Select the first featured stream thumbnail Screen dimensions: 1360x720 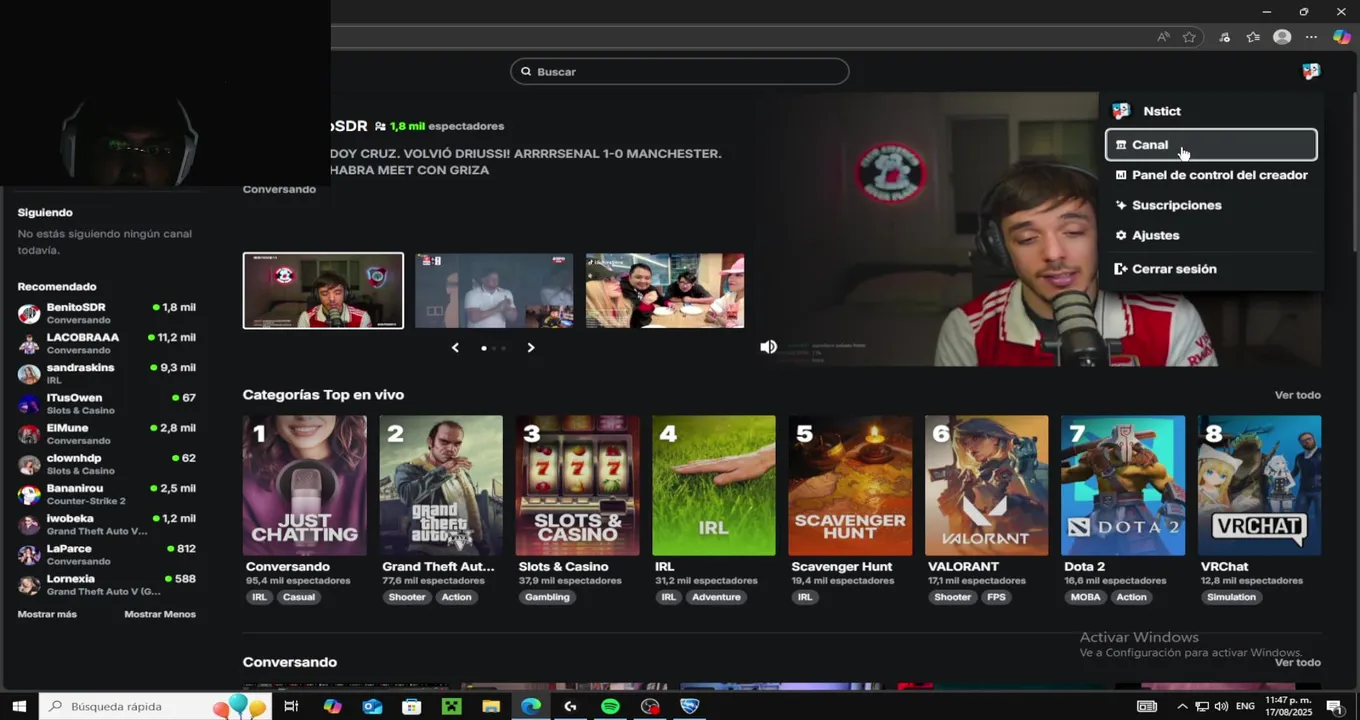click(323, 290)
